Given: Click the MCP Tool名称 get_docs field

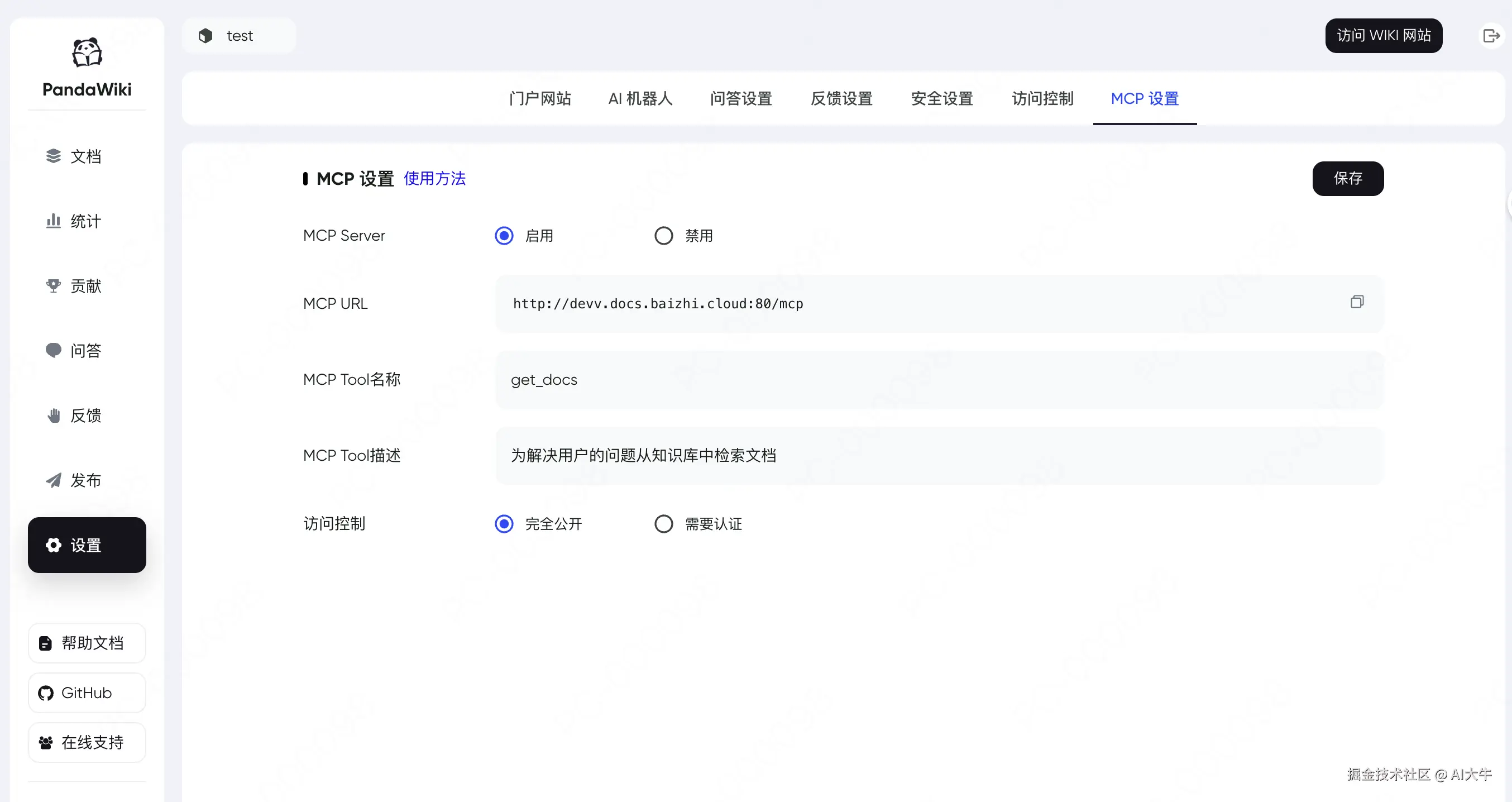Looking at the screenshot, I should [x=939, y=380].
